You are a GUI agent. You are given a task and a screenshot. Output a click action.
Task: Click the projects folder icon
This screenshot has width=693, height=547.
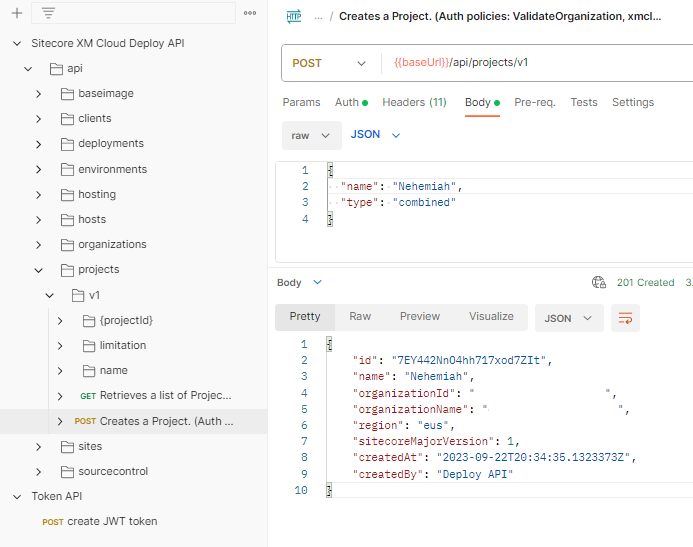pyautogui.click(x=67, y=270)
